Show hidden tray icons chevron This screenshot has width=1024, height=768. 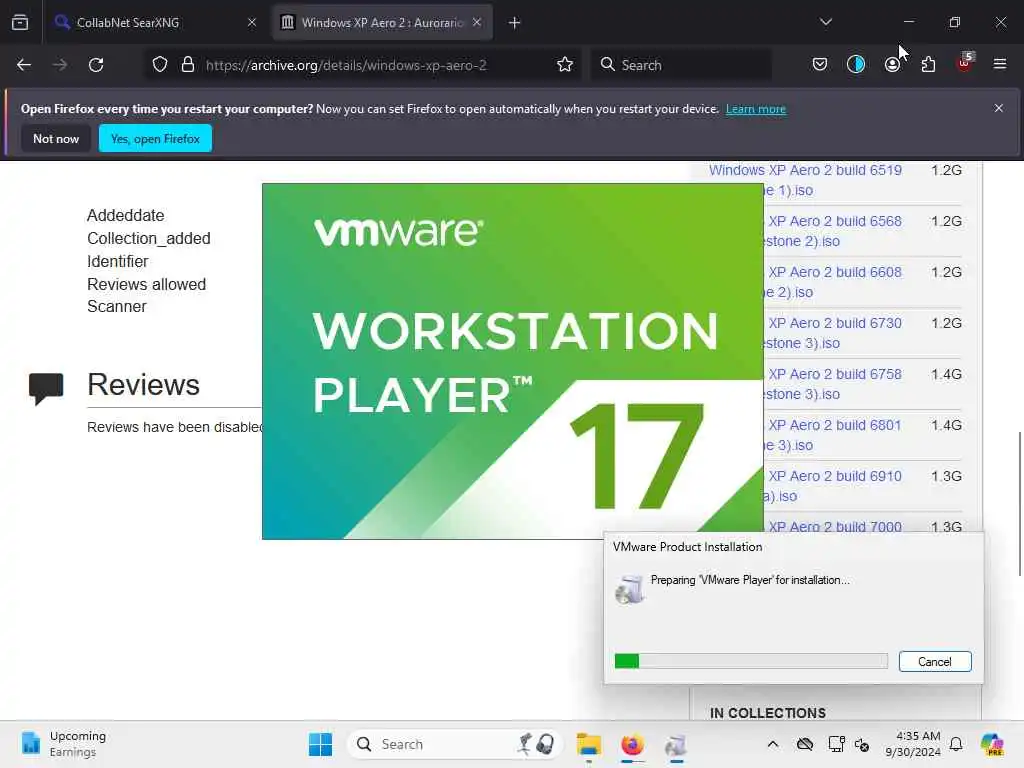[x=773, y=744]
